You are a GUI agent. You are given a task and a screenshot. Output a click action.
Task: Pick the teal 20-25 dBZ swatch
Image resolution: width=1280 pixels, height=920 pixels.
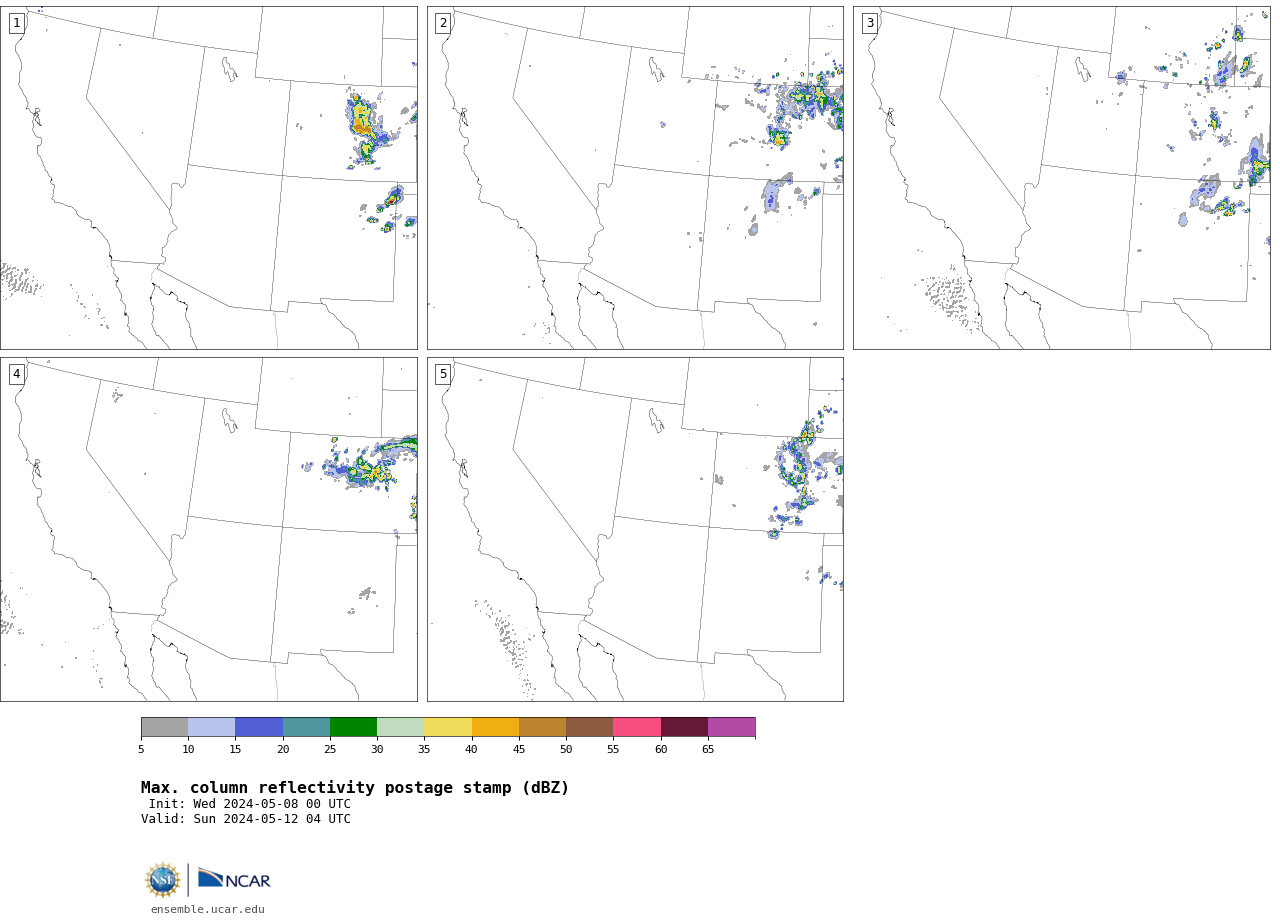click(x=306, y=727)
